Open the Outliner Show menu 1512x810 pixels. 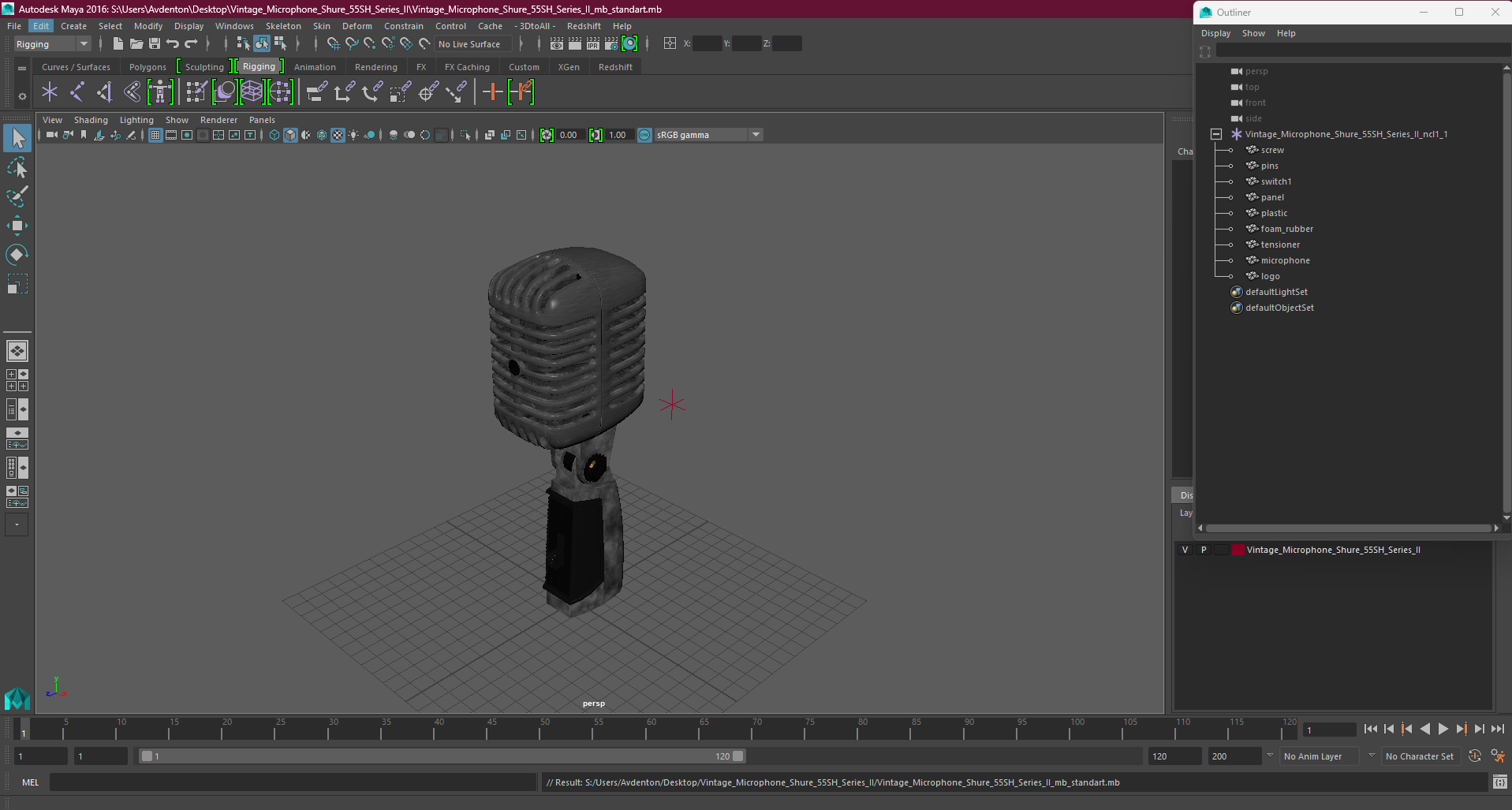pyautogui.click(x=1253, y=33)
